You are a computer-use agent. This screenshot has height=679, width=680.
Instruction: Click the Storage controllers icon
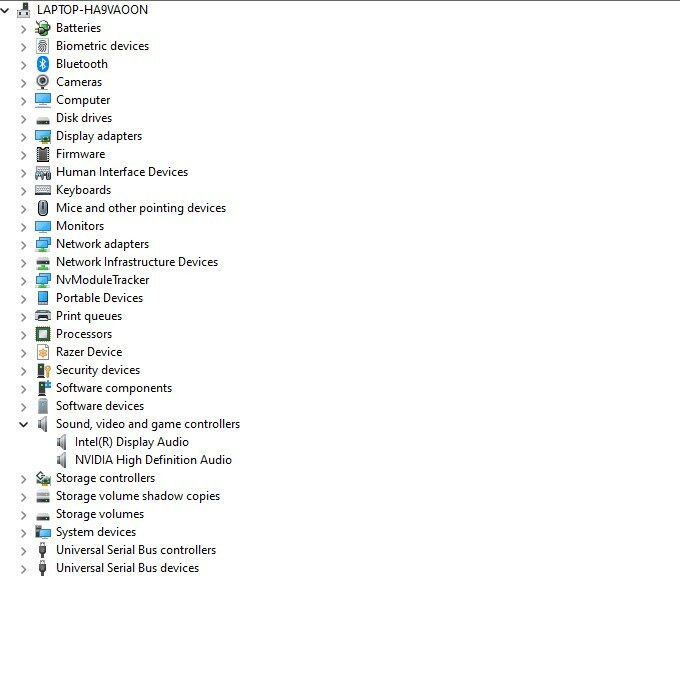42,478
